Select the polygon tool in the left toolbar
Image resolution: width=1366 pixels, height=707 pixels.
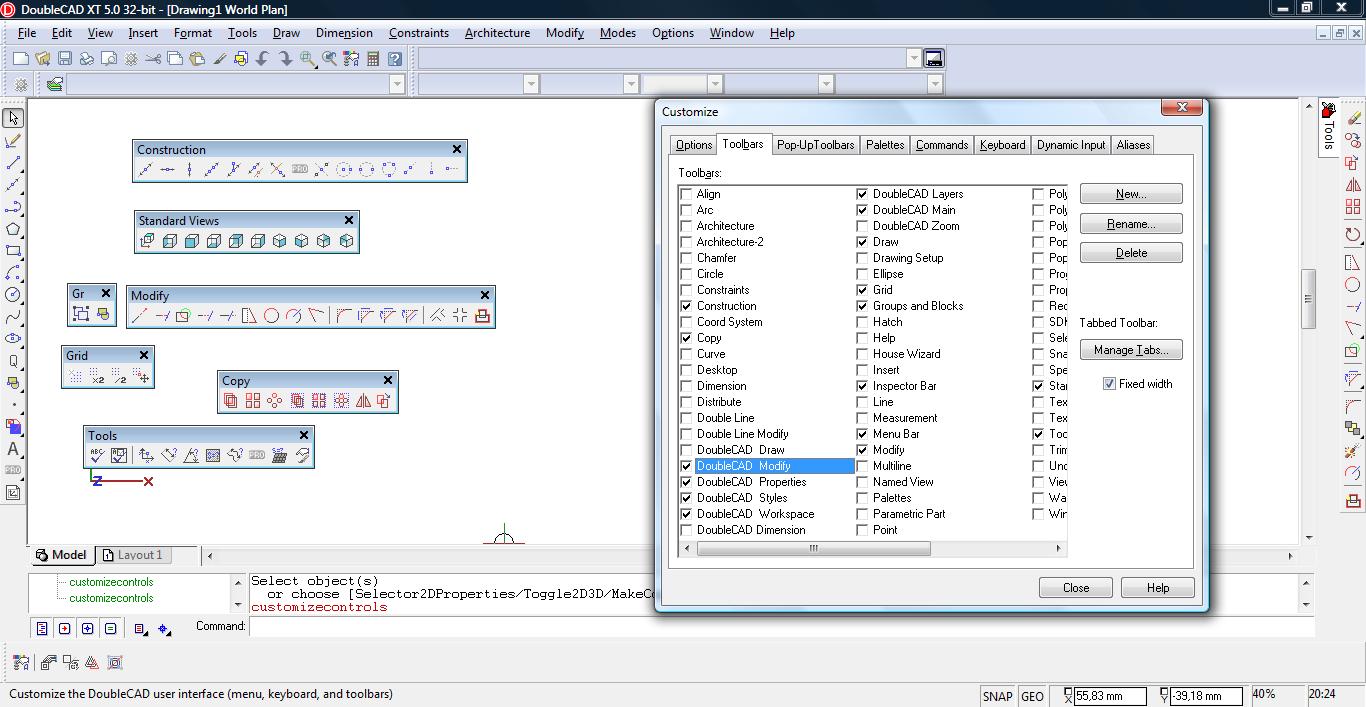(13, 229)
